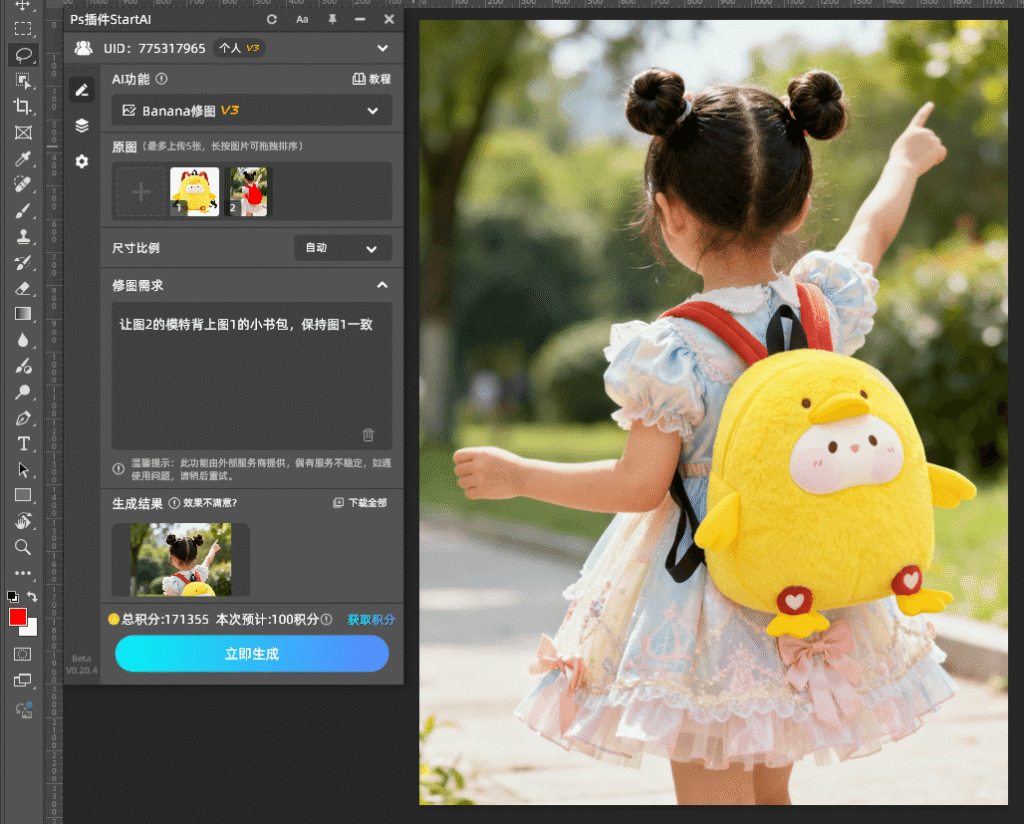Toggle the pin icon on StartAI panel
The width and height of the screenshot is (1024, 824).
tap(332, 19)
